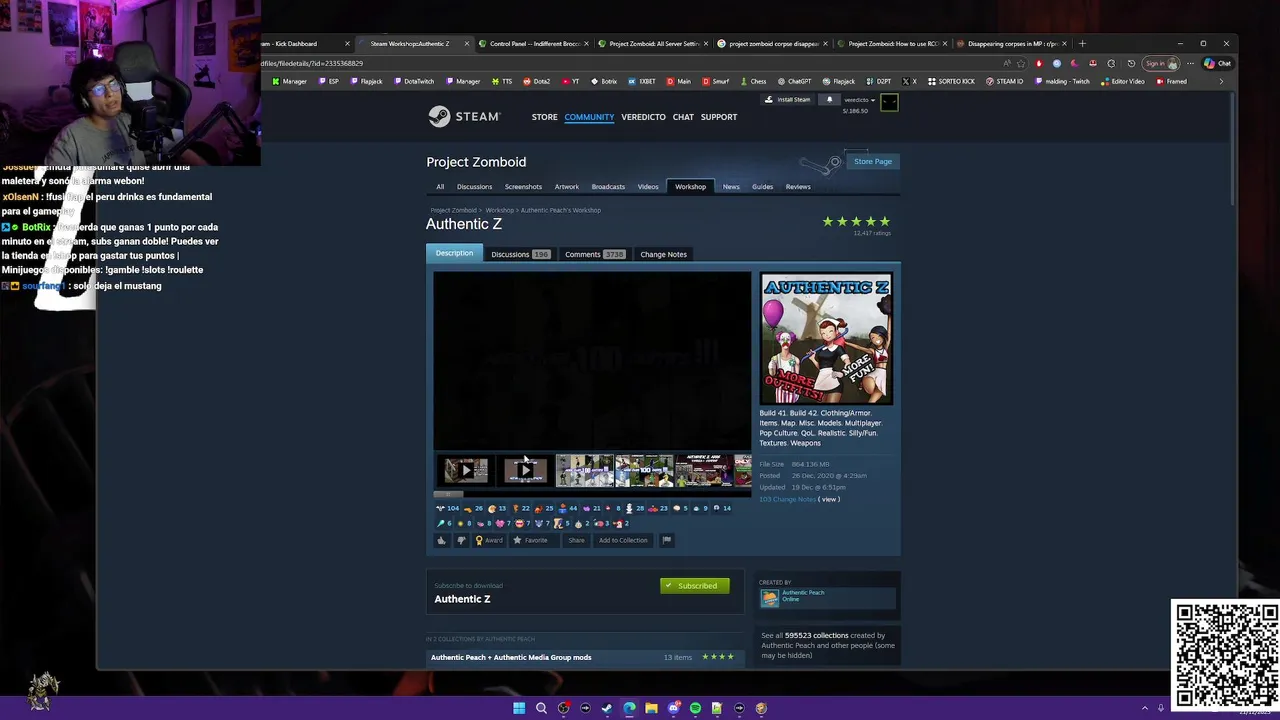Click Add to Collection

tap(623, 540)
